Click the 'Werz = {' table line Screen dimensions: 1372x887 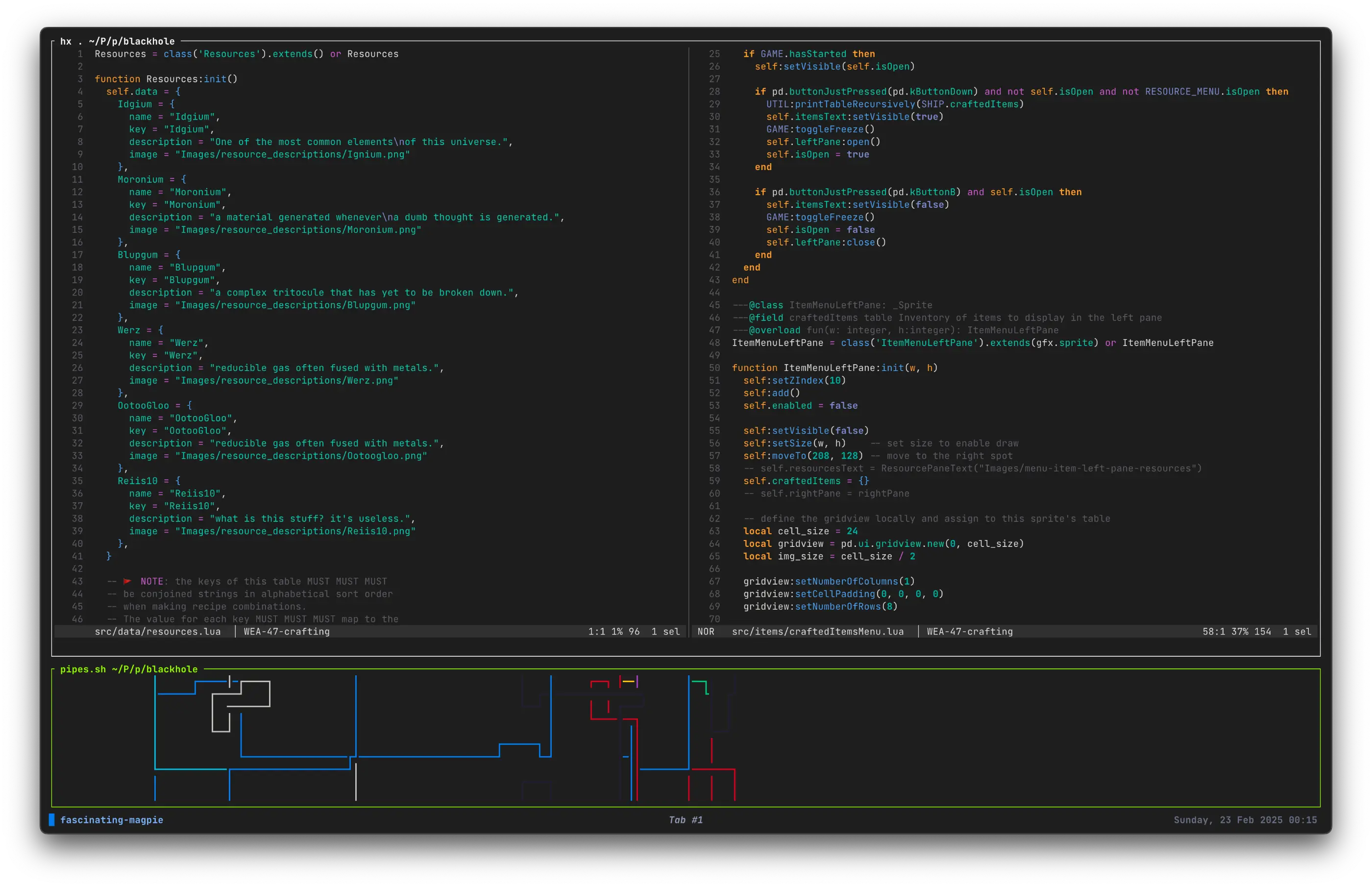pyautogui.click(x=140, y=330)
